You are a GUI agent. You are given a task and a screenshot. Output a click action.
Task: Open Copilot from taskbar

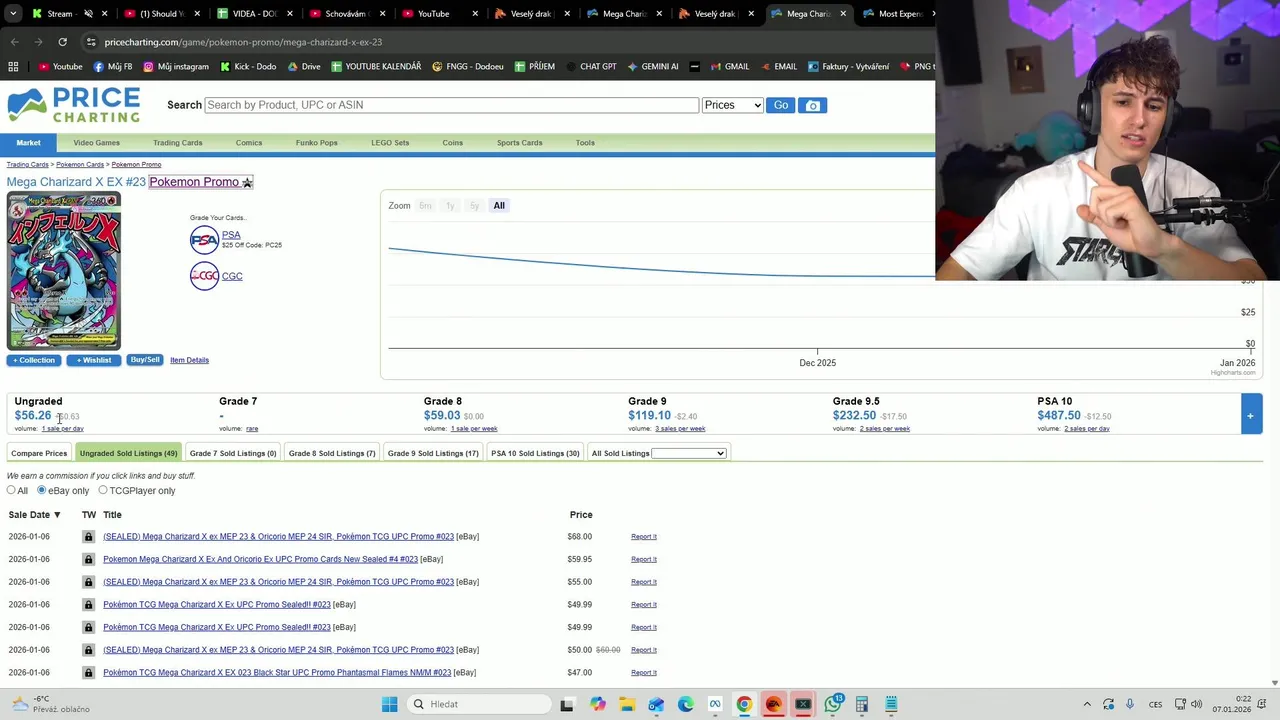click(597, 704)
